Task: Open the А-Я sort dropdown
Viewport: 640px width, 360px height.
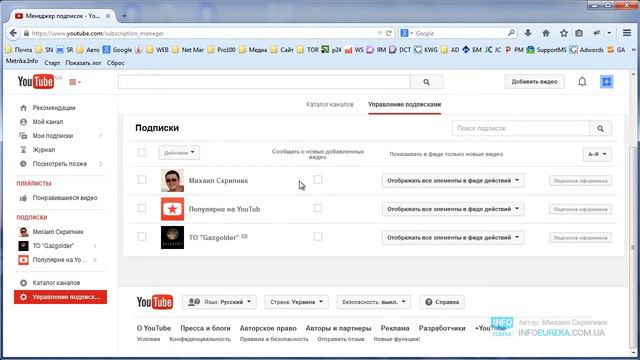Action: (597, 154)
